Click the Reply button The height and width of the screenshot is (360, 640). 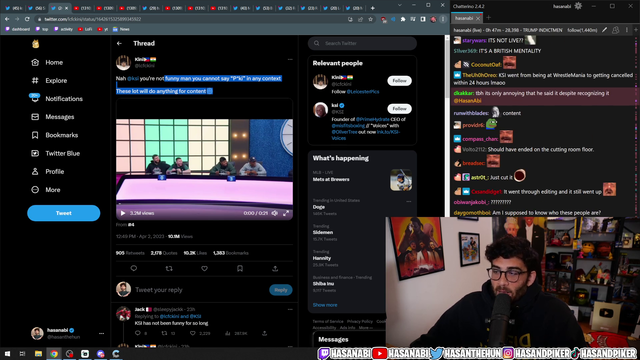click(x=280, y=290)
